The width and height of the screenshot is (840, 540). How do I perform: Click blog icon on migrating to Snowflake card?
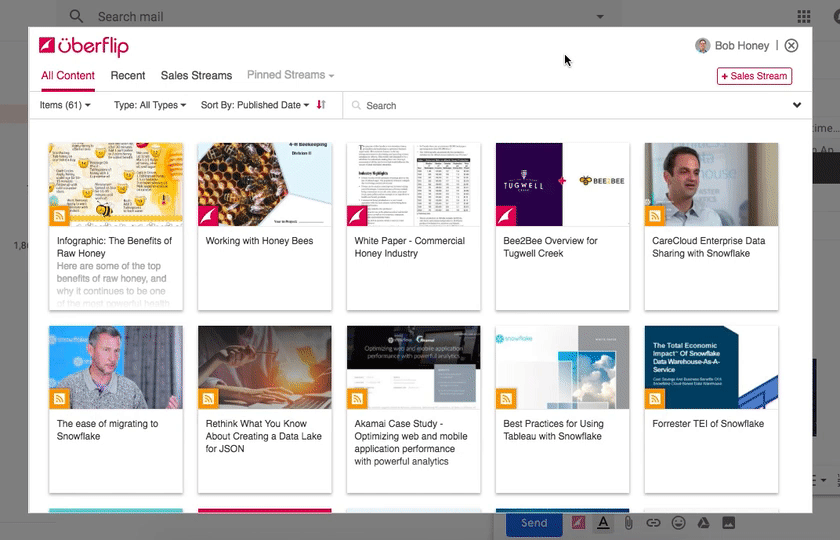point(59,399)
